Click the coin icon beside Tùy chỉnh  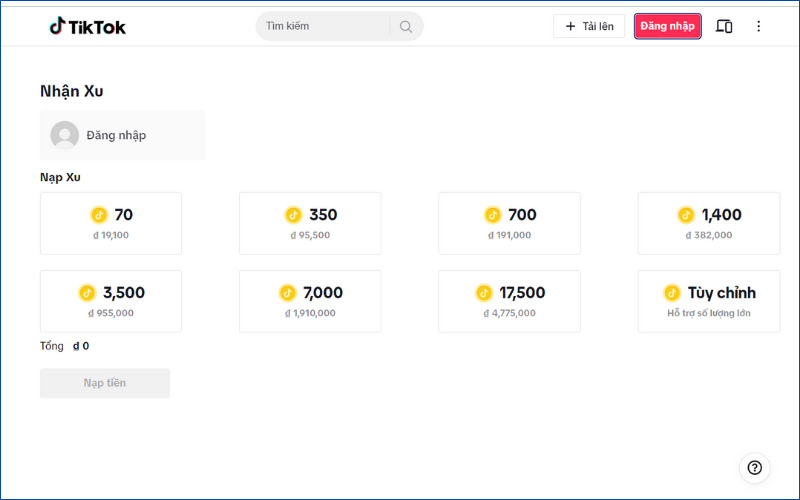[x=672, y=293]
